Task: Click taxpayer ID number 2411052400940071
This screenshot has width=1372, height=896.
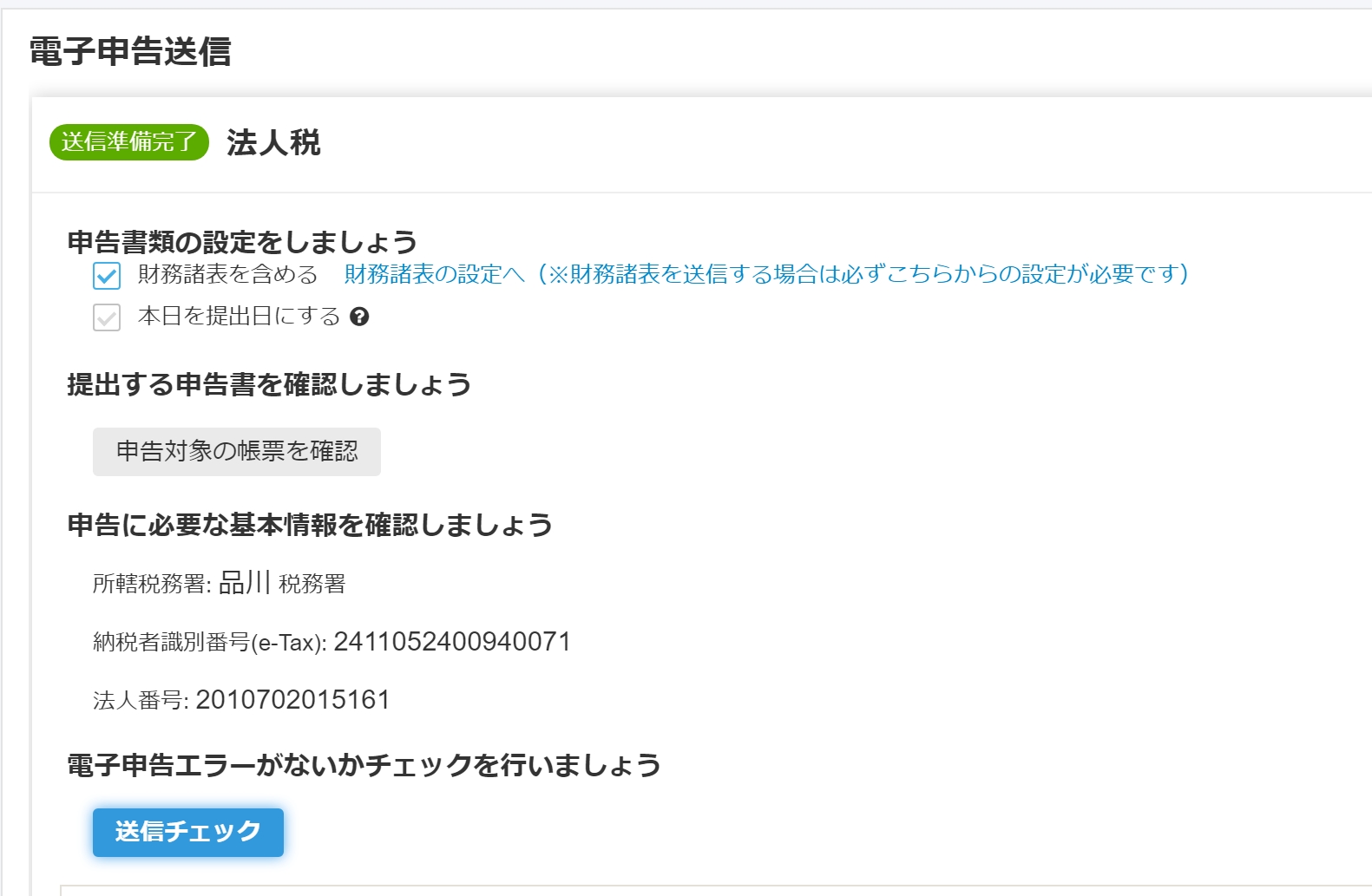Action: coord(452,642)
